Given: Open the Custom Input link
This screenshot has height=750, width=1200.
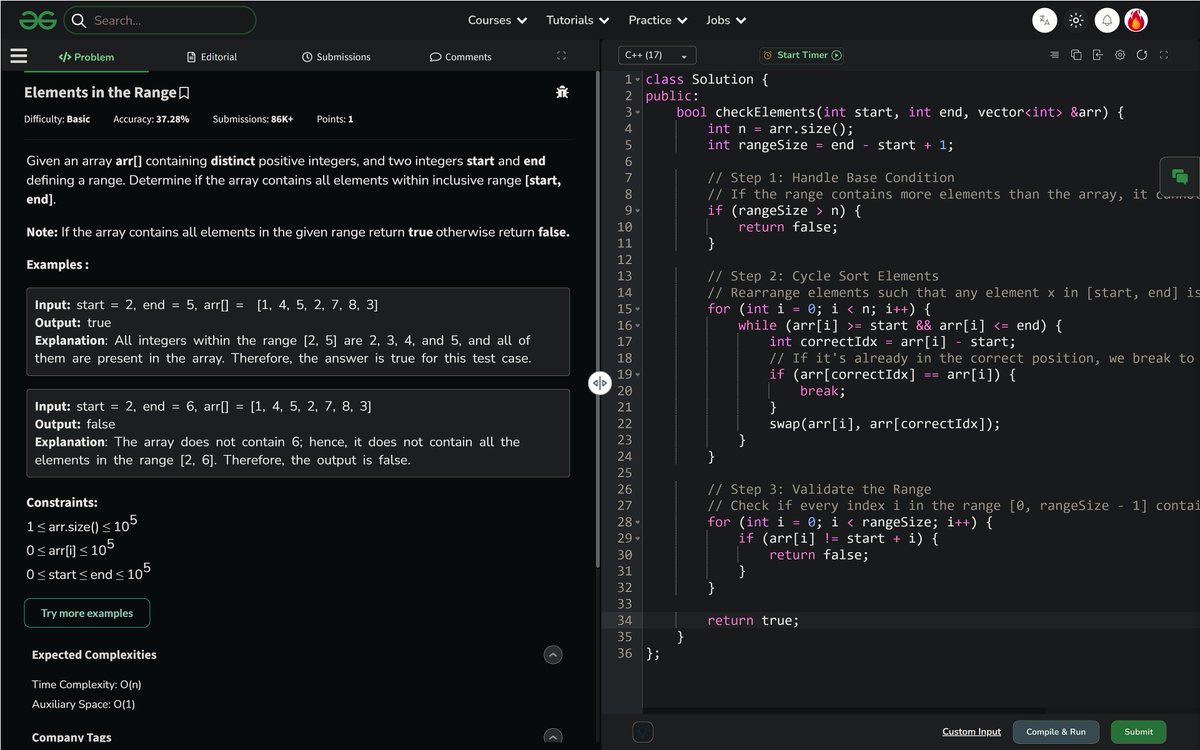Looking at the screenshot, I should click(971, 732).
